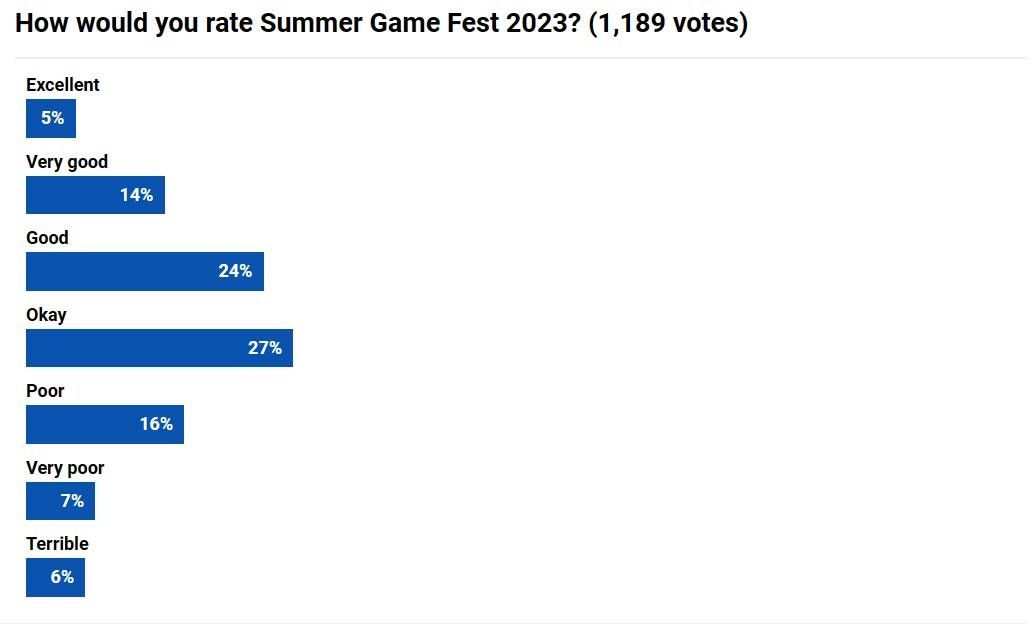Click the Terrible option label

tap(57, 544)
